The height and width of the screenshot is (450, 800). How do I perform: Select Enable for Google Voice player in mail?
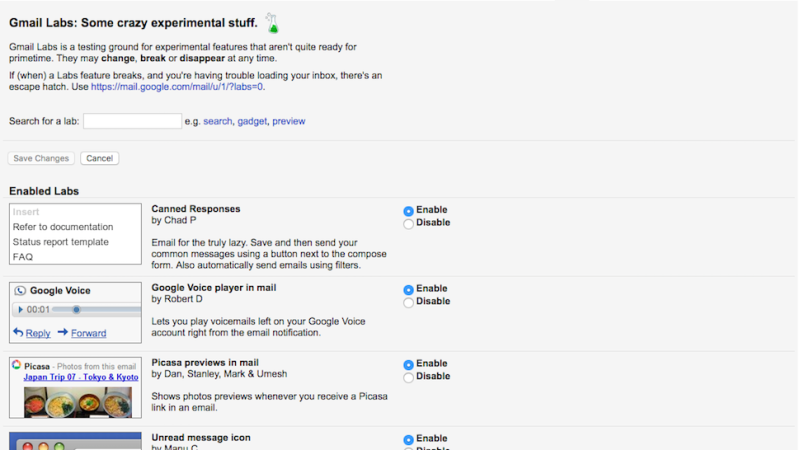tap(408, 289)
